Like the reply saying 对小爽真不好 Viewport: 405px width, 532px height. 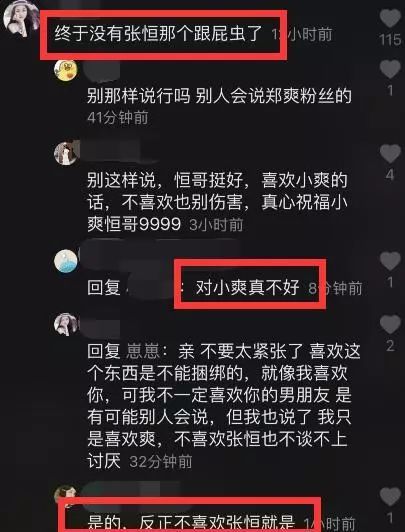click(390, 261)
